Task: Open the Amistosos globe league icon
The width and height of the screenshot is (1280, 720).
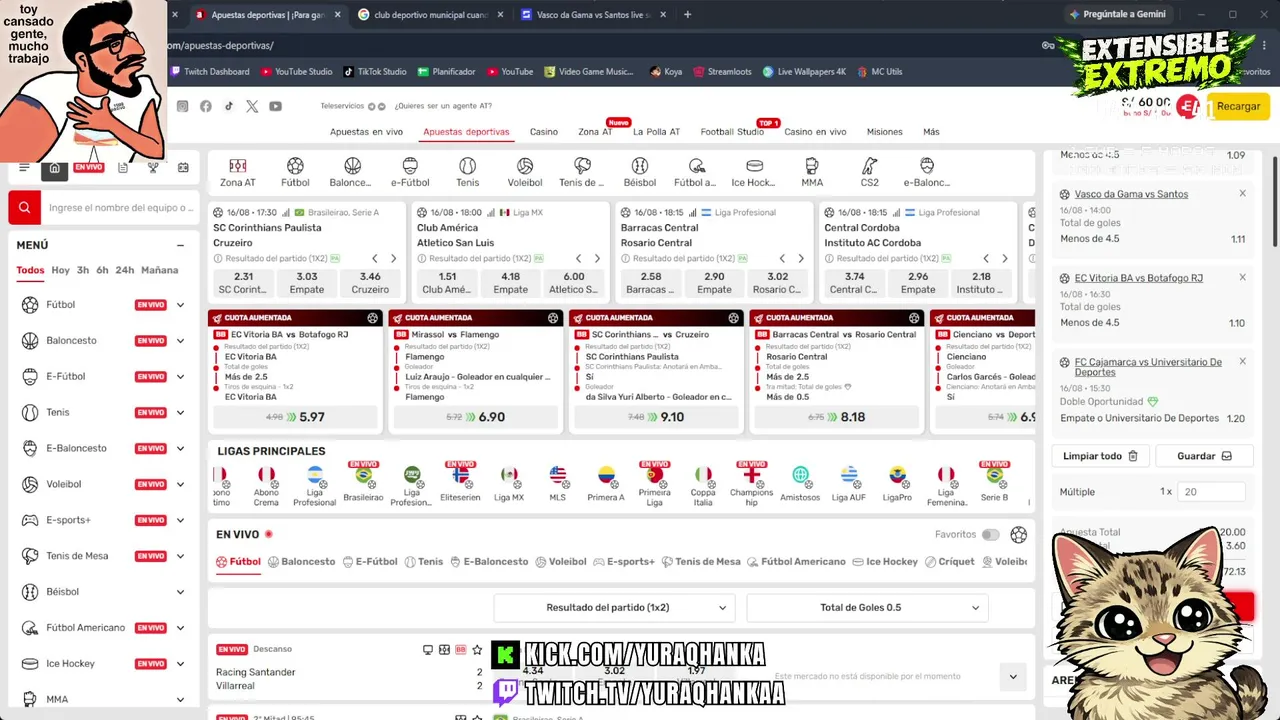Action: [800, 475]
